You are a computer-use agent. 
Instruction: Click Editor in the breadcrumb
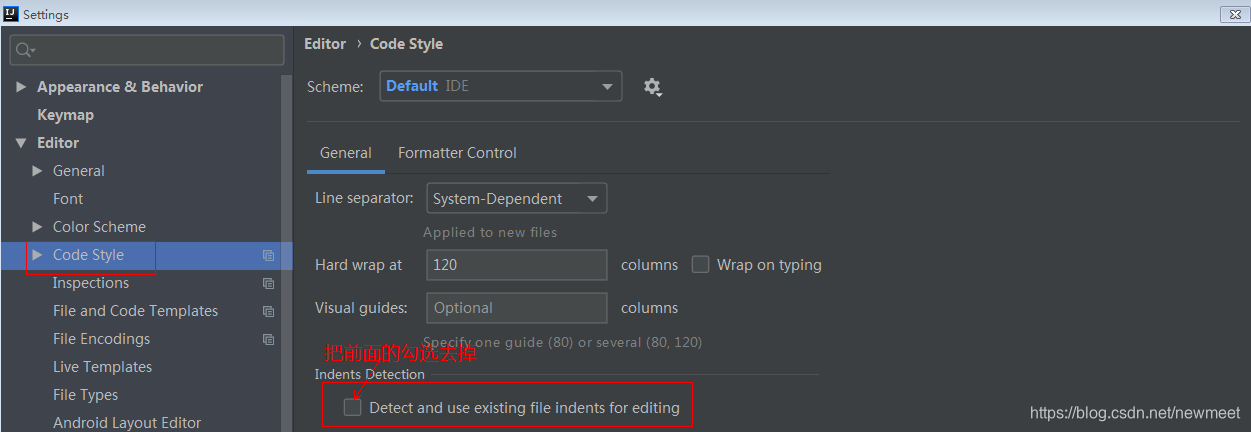325,44
